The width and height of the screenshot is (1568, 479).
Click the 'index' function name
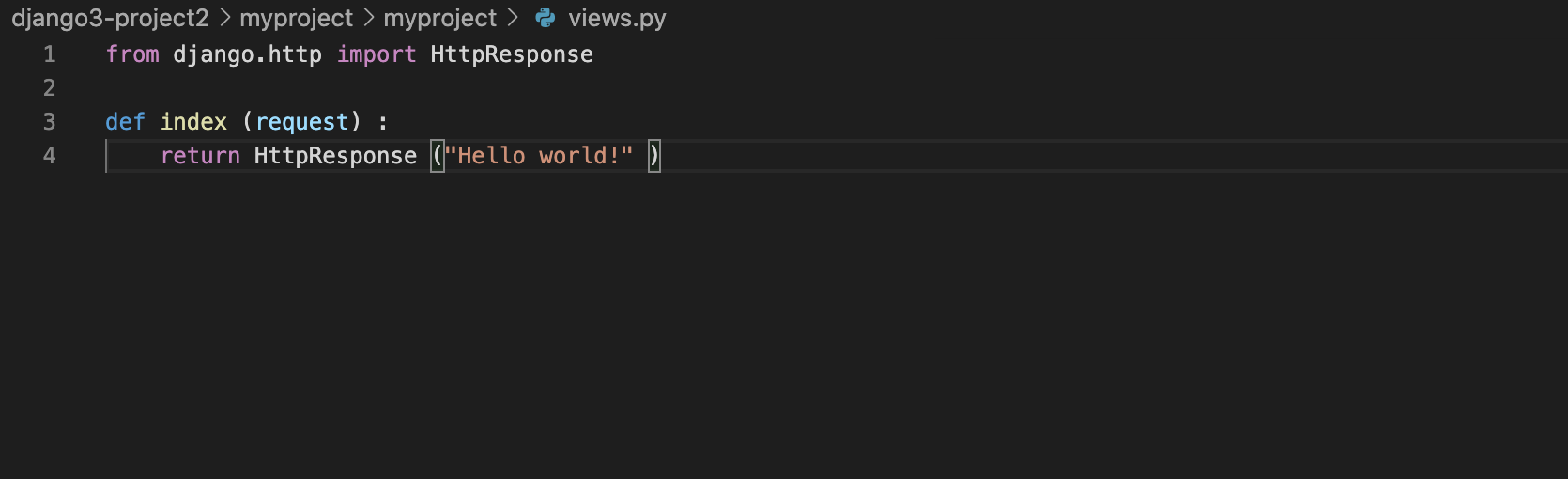point(193,122)
